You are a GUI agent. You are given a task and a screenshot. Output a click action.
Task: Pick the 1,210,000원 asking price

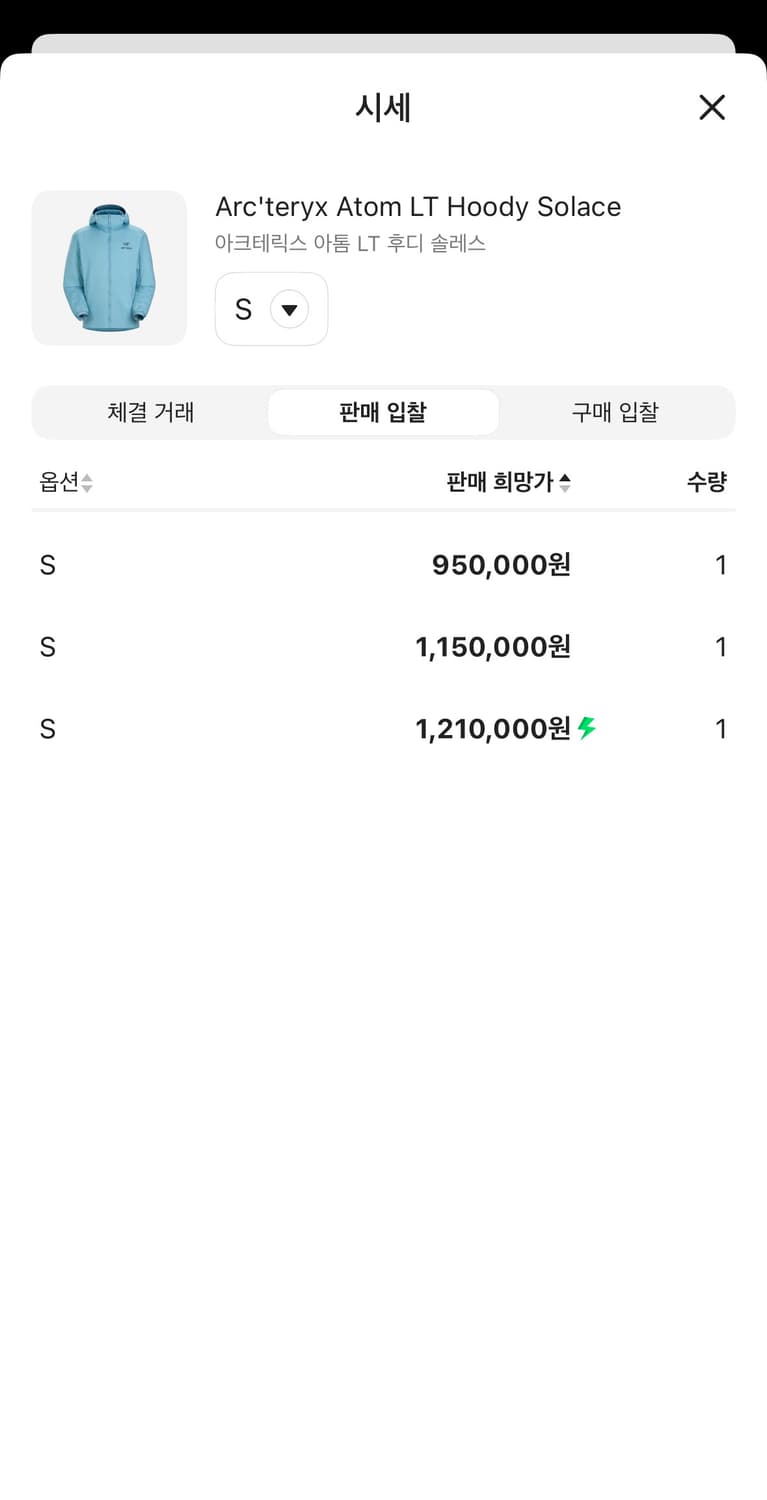pos(493,729)
